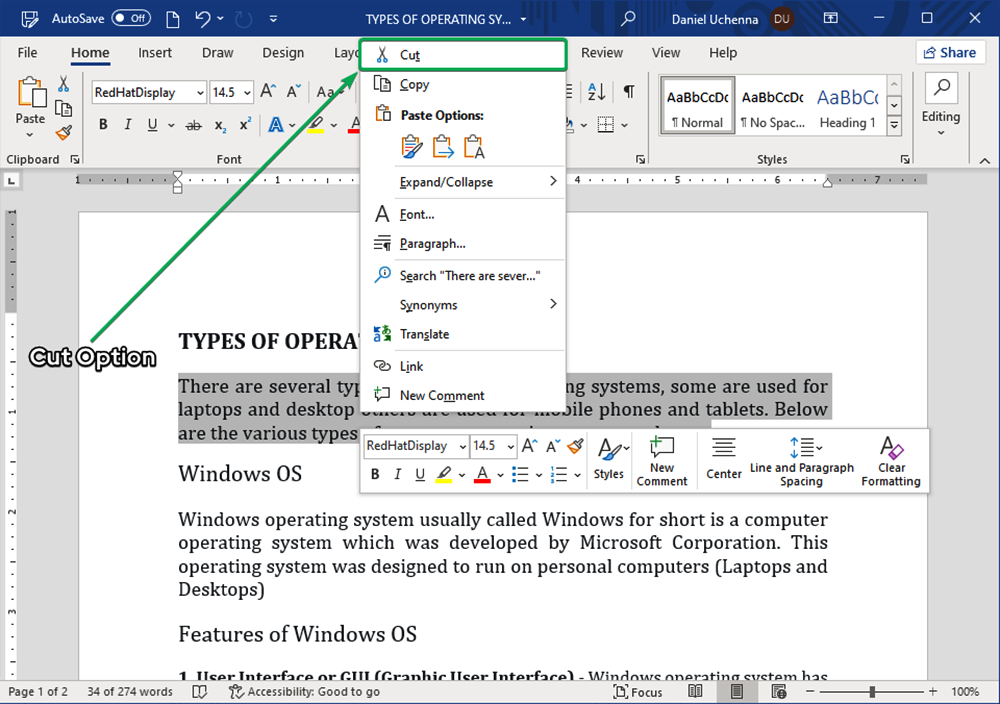Image resolution: width=1000 pixels, height=704 pixels.
Task: Insert a New Comment from mini toolbar
Action: pyautogui.click(x=662, y=461)
